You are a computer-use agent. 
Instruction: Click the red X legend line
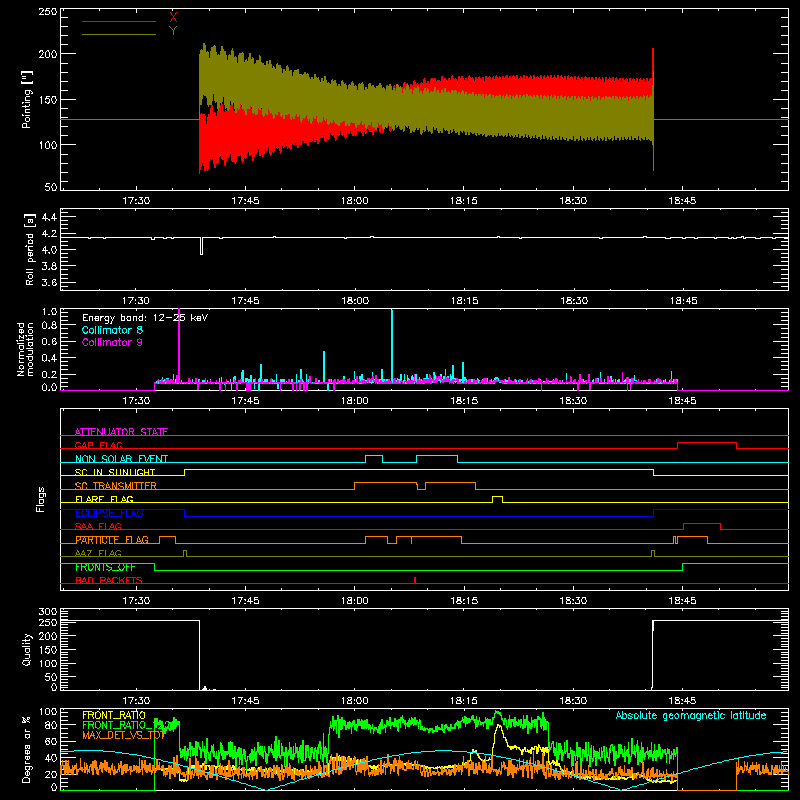[x=118, y=21]
